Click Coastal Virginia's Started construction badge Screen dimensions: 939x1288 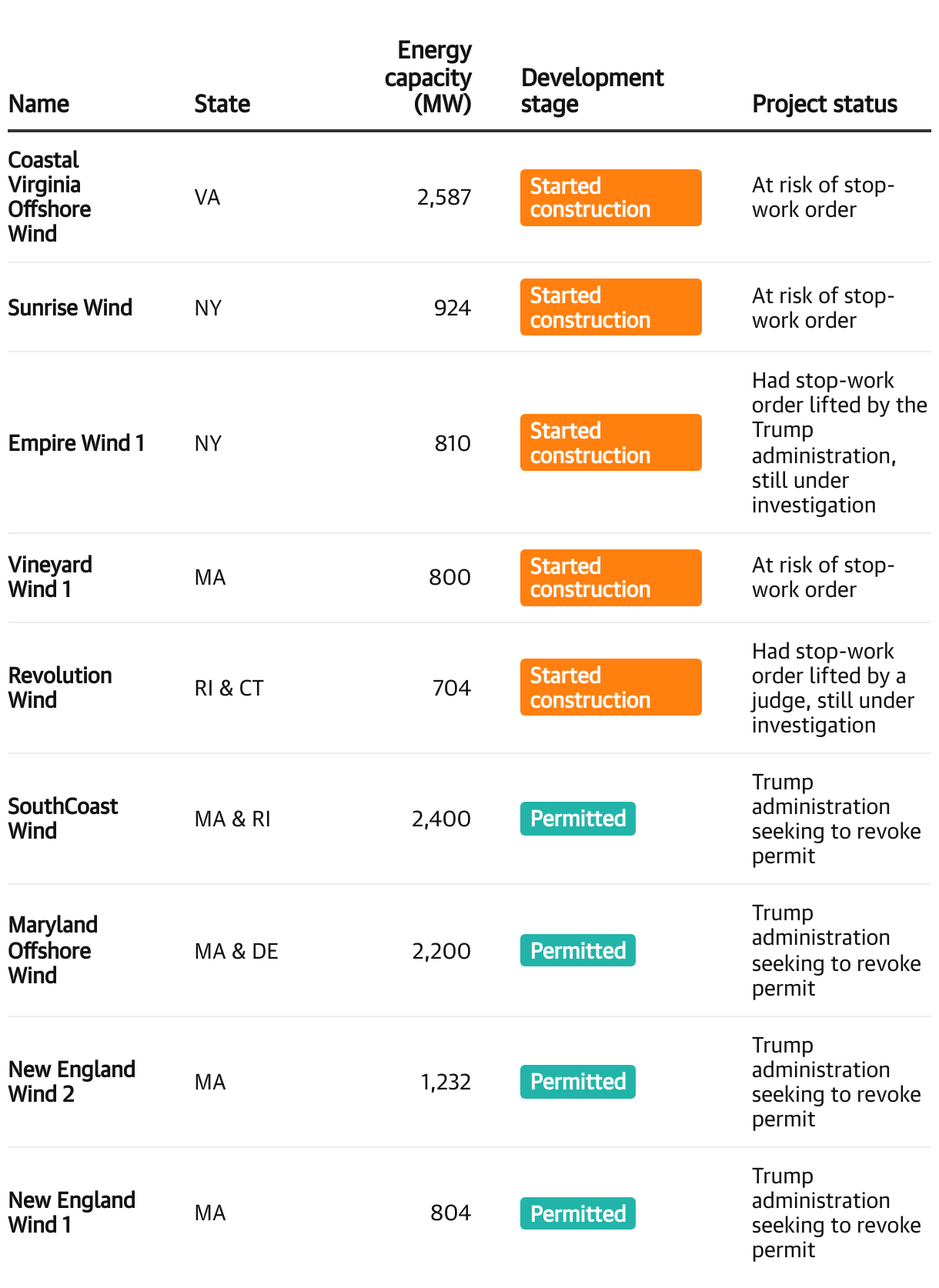[x=610, y=198]
